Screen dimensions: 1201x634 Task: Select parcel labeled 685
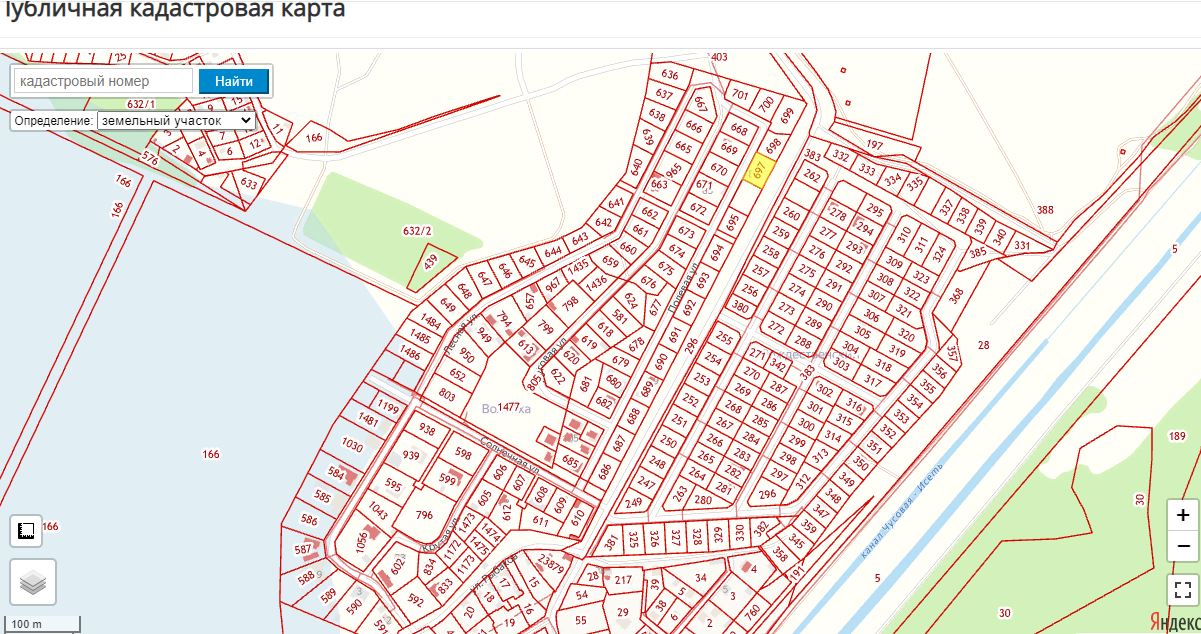point(571,461)
